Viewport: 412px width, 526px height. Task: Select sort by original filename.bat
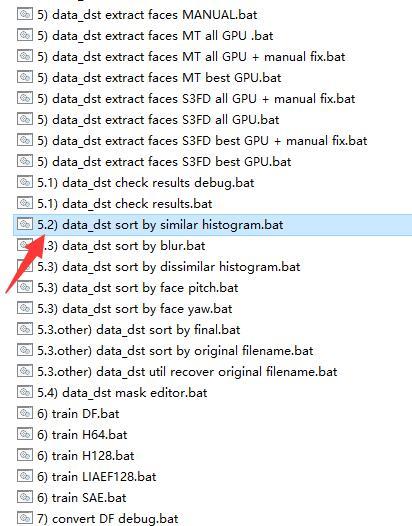click(175, 351)
